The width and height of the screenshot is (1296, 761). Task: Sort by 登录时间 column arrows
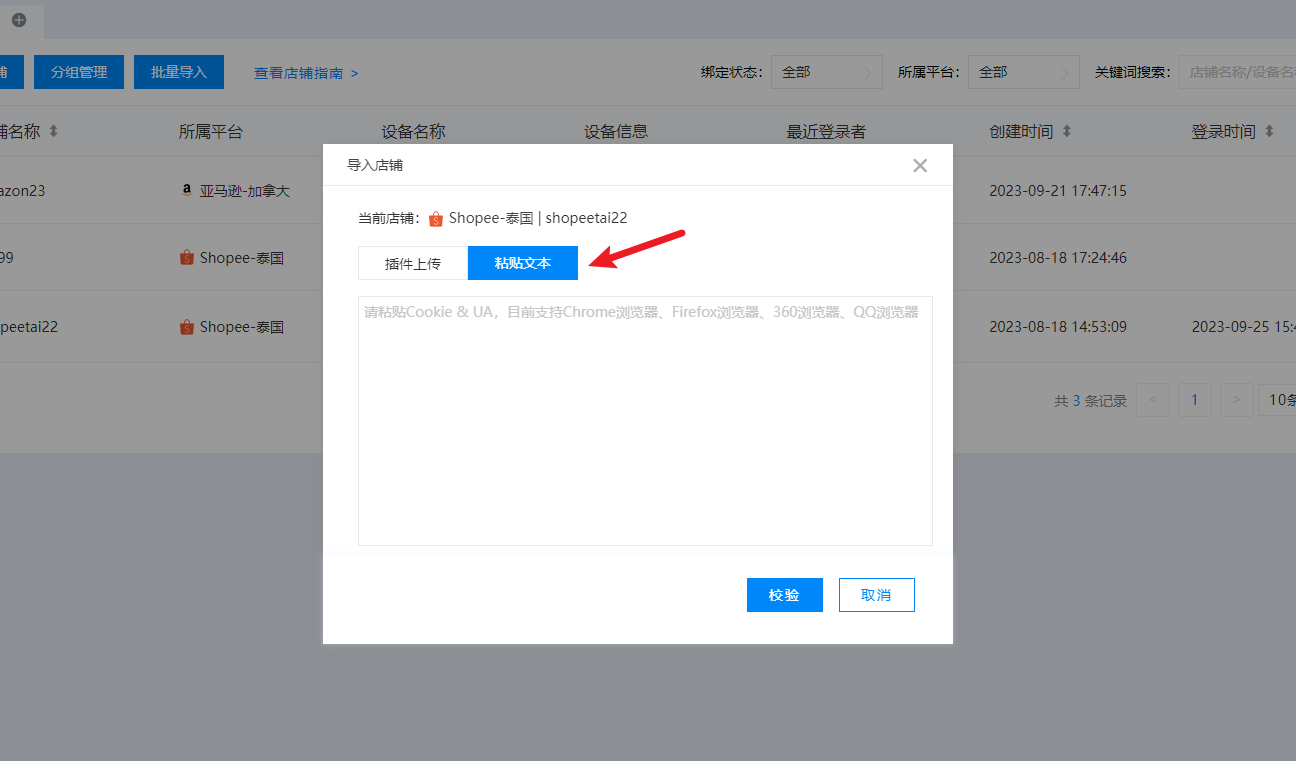(x=1269, y=132)
